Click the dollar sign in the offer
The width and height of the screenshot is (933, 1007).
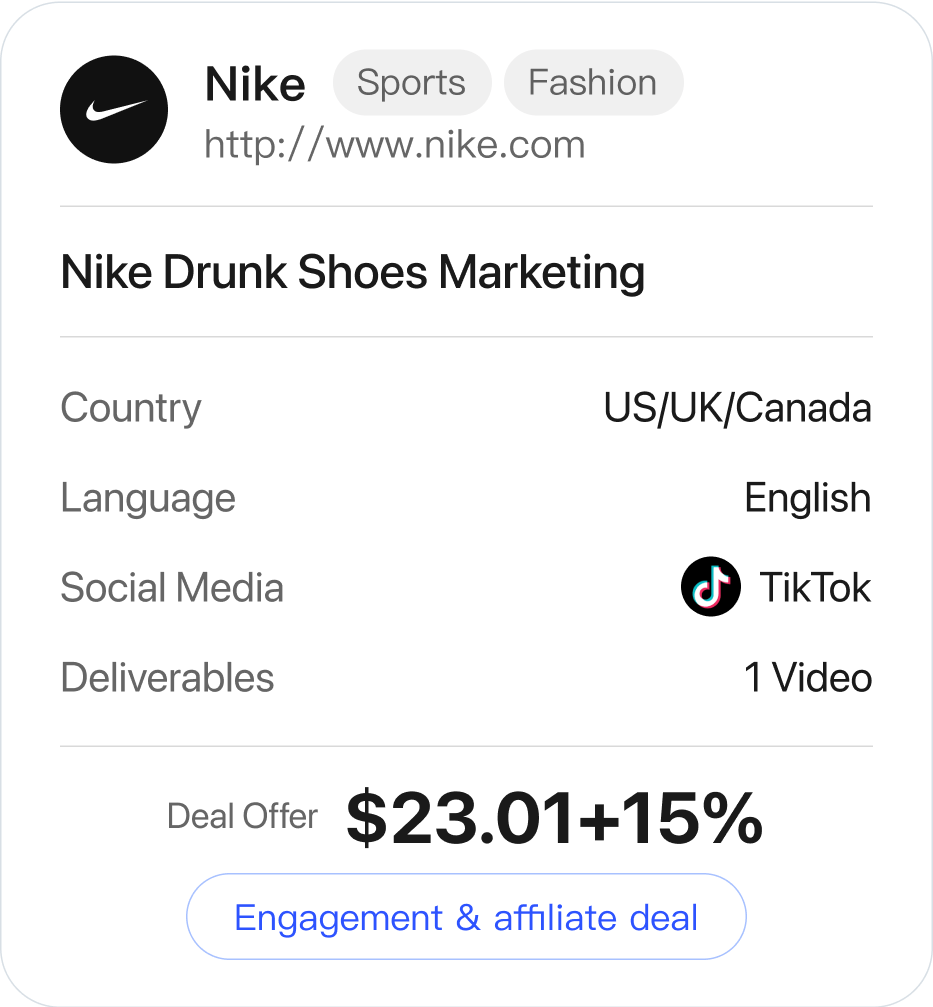pos(367,818)
